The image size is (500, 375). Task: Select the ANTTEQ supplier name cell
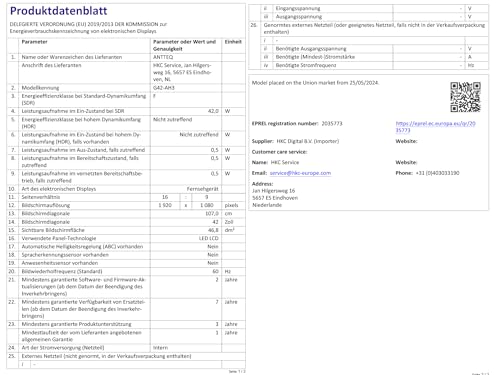163,57
